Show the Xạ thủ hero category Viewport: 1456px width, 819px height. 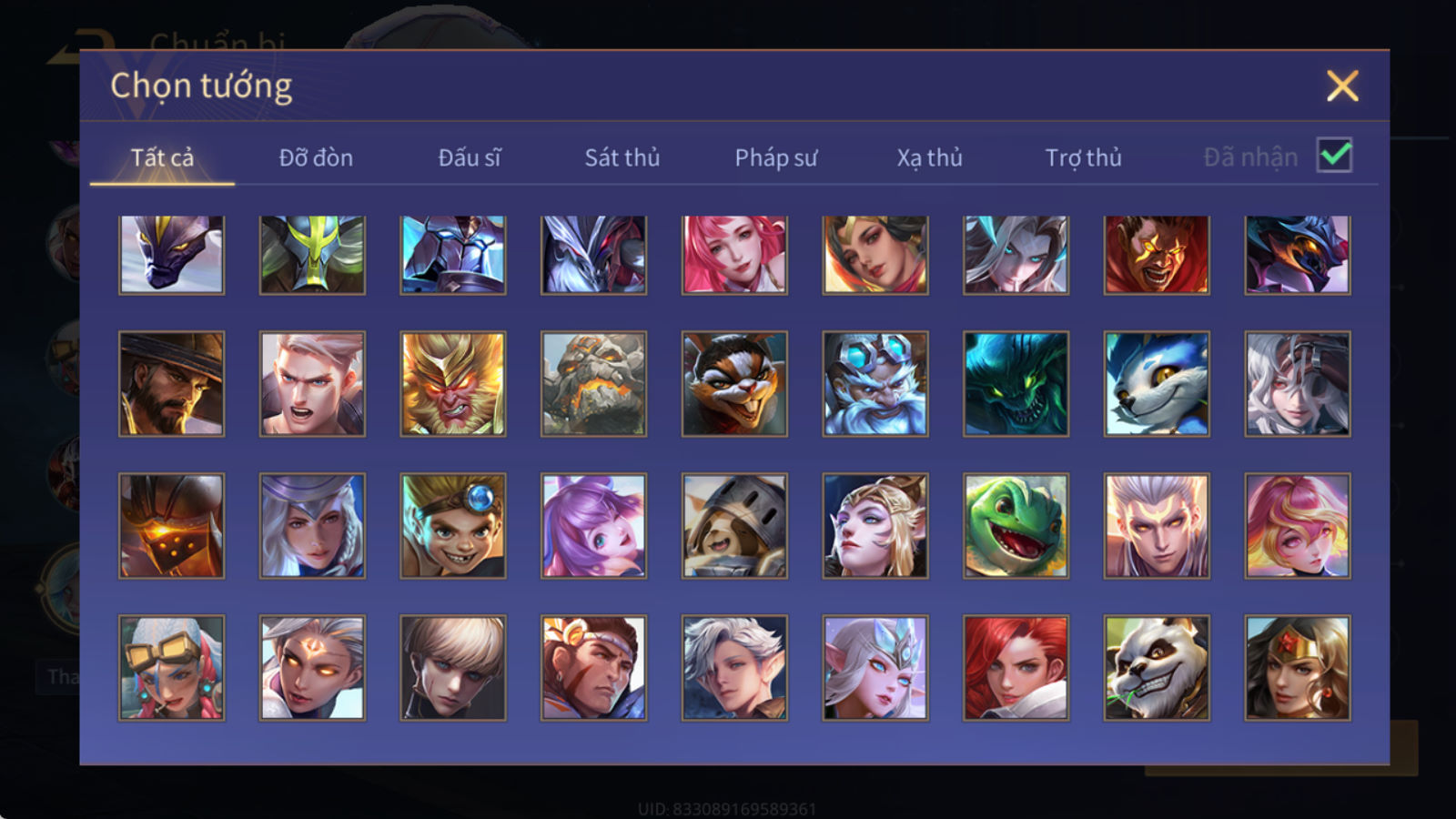pos(929,157)
